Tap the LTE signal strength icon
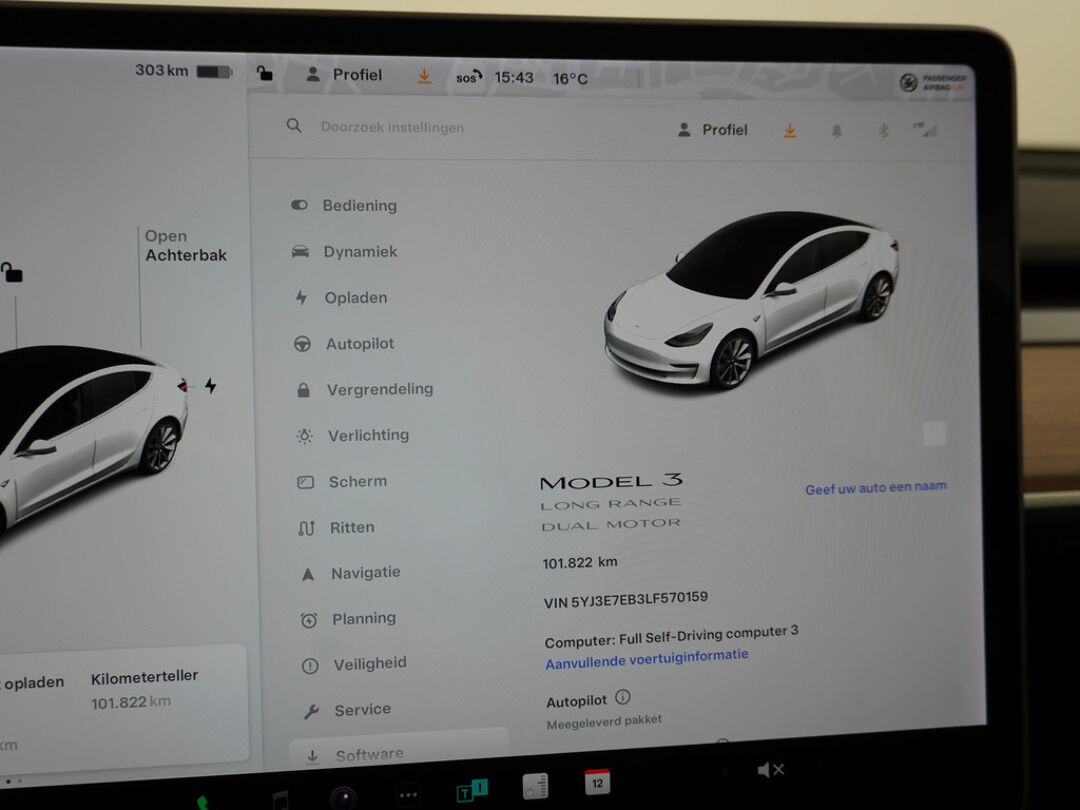The image size is (1080, 810). pos(925,129)
